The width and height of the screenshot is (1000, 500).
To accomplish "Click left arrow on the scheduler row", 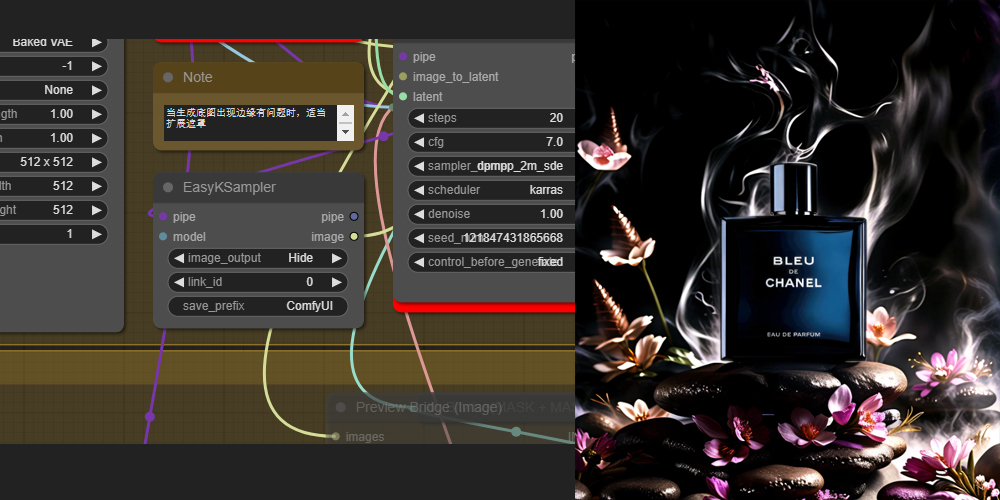I will coord(418,190).
